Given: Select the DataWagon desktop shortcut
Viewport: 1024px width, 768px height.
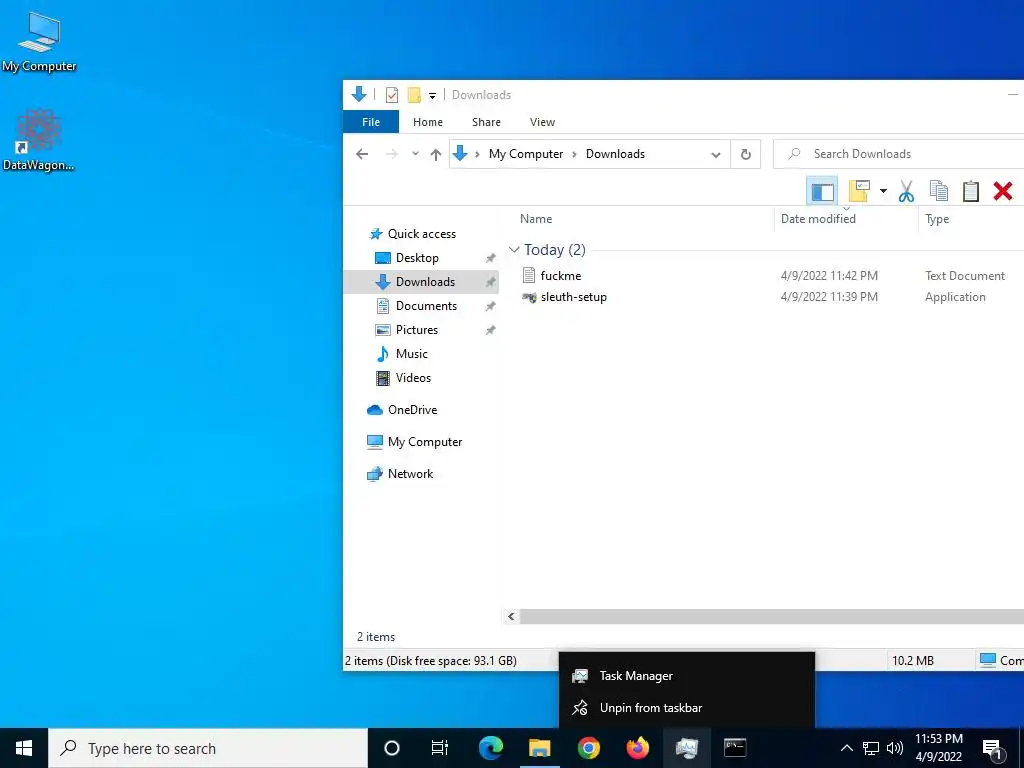Looking at the screenshot, I should tap(38, 140).
